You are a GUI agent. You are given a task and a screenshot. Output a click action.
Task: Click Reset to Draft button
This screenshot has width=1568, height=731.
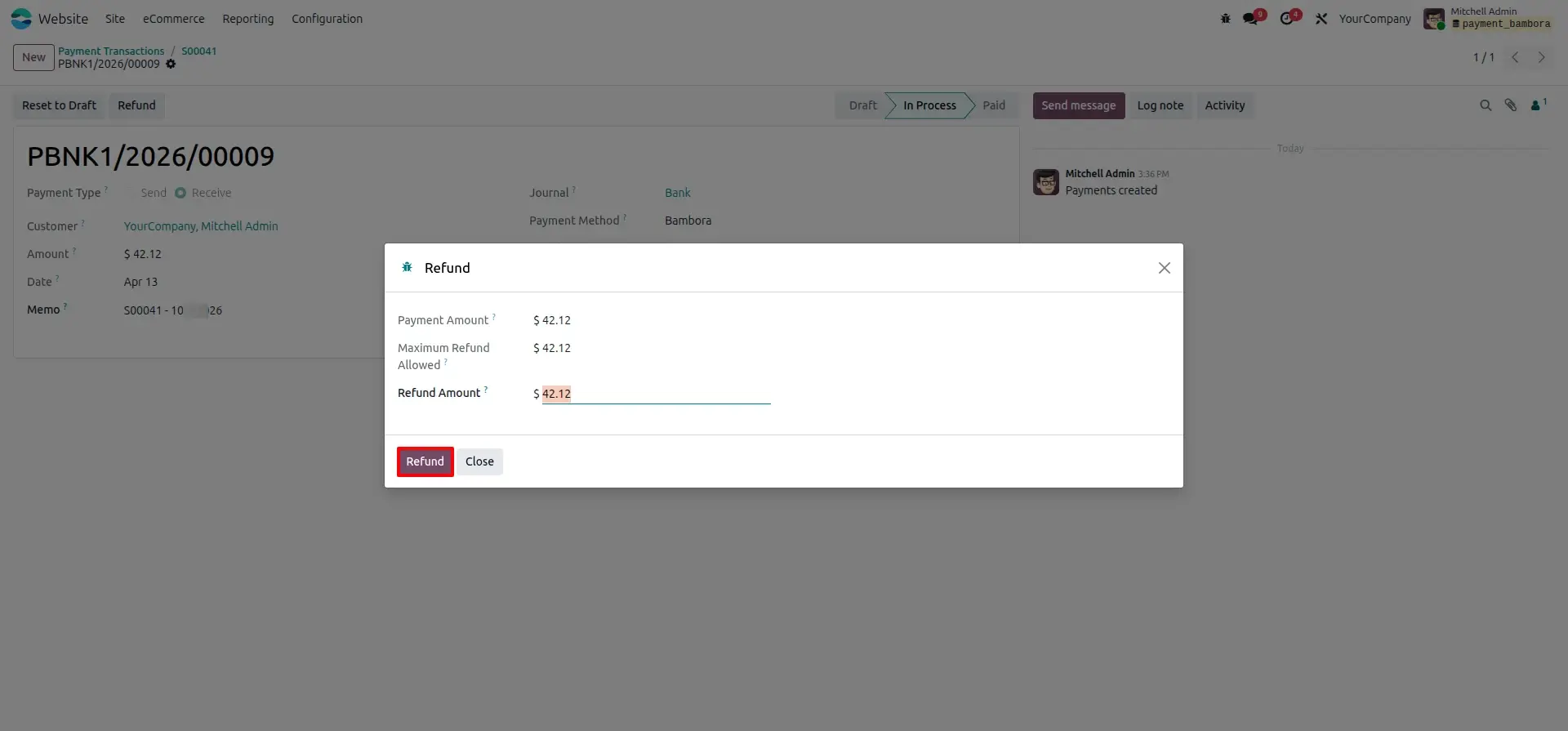[x=59, y=105]
